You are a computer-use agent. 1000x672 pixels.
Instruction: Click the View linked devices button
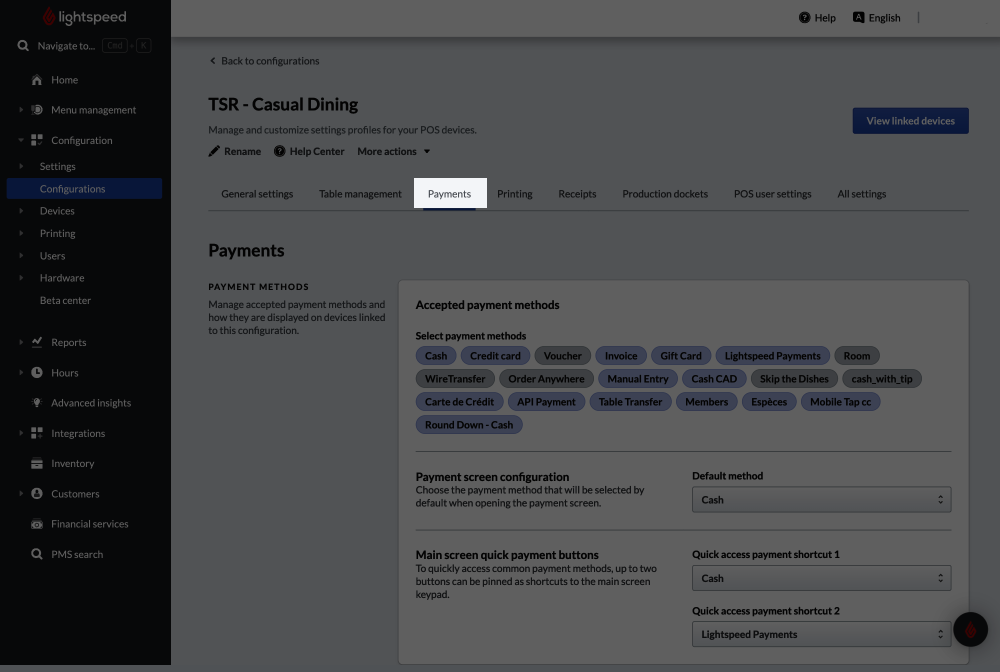click(x=910, y=121)
